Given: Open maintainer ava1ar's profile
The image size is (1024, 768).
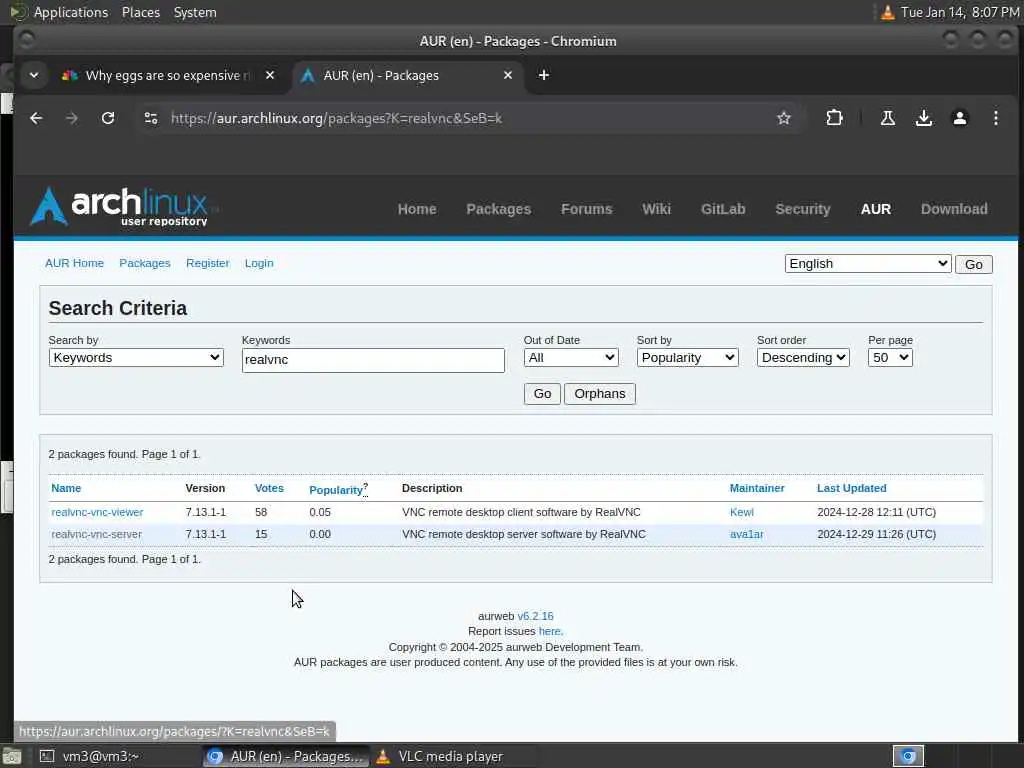Looking at the screenshot, I should 746,534.
